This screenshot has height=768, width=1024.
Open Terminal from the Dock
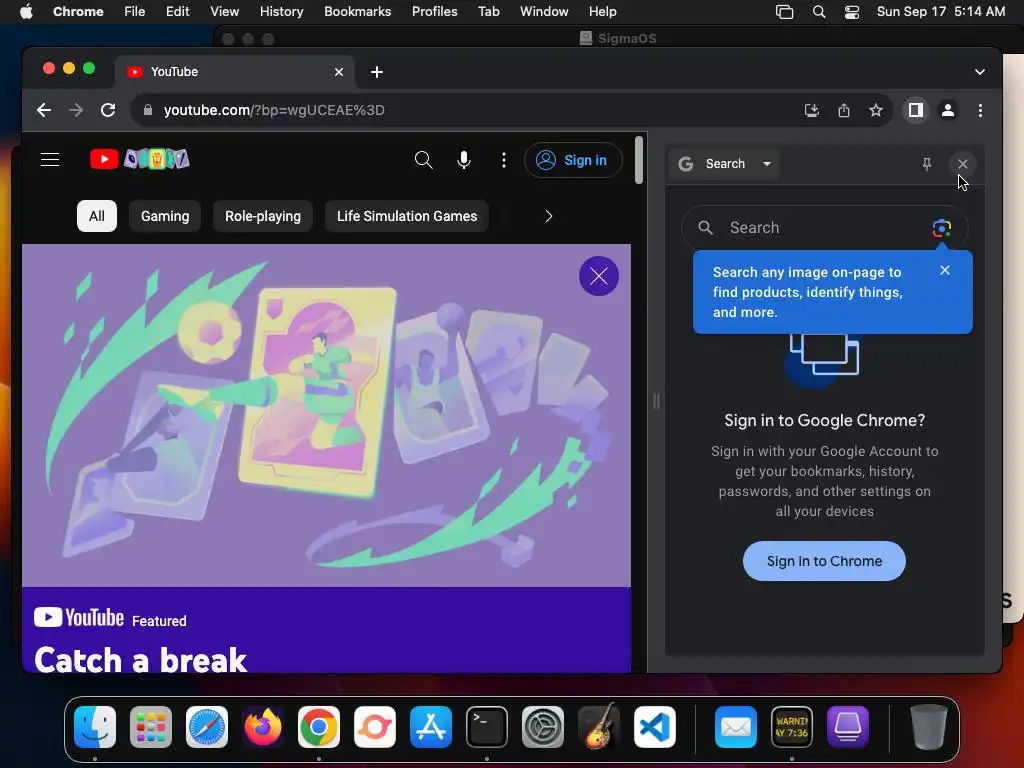click(x=487, y=727)
